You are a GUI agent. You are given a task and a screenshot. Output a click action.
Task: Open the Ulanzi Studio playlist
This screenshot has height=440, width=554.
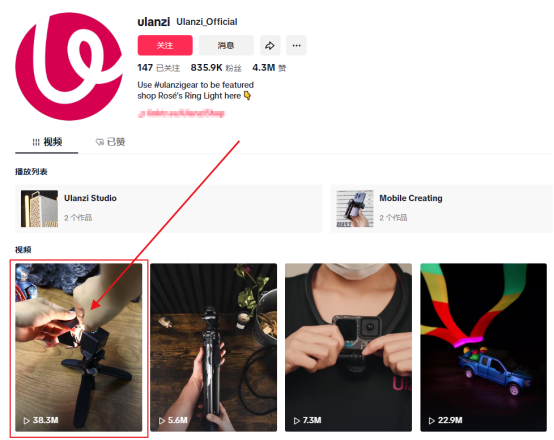(169, 209)
